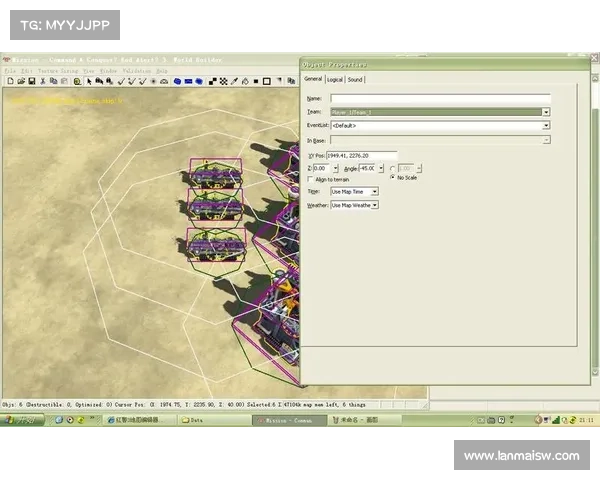Open the View menu
600x480 pixels.
pos(89,71)
